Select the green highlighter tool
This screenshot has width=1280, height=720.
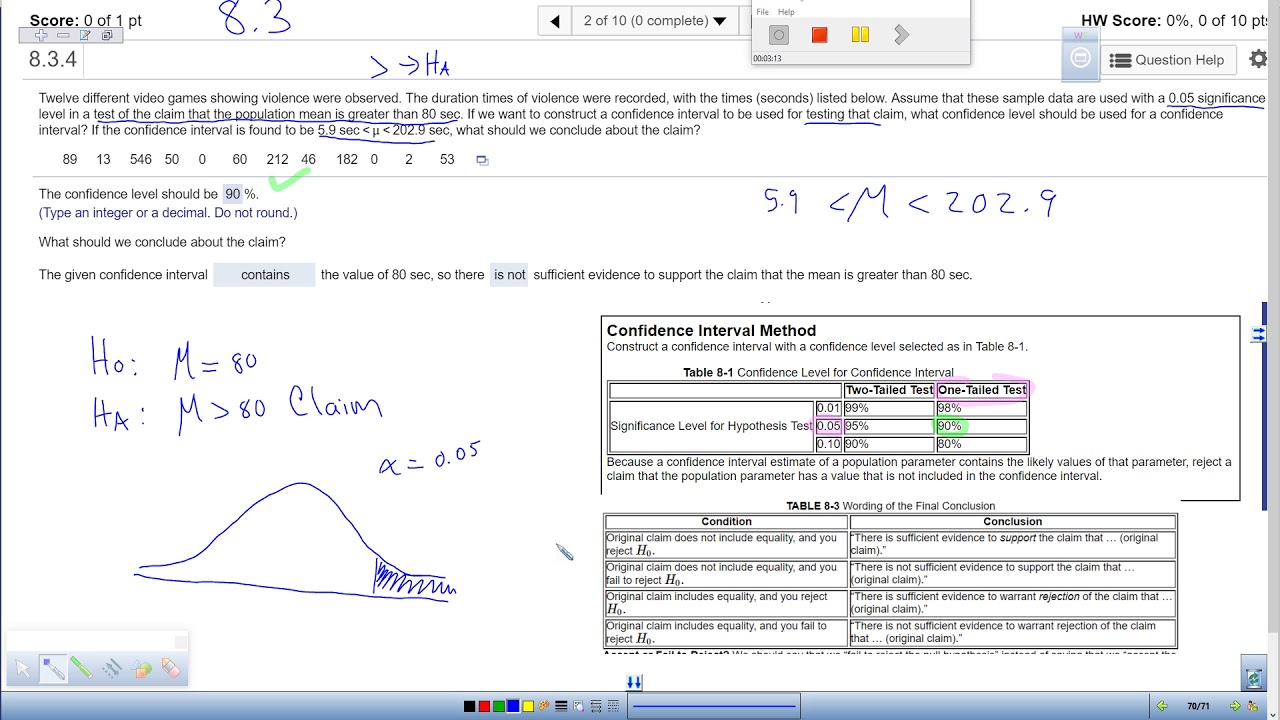82,669
